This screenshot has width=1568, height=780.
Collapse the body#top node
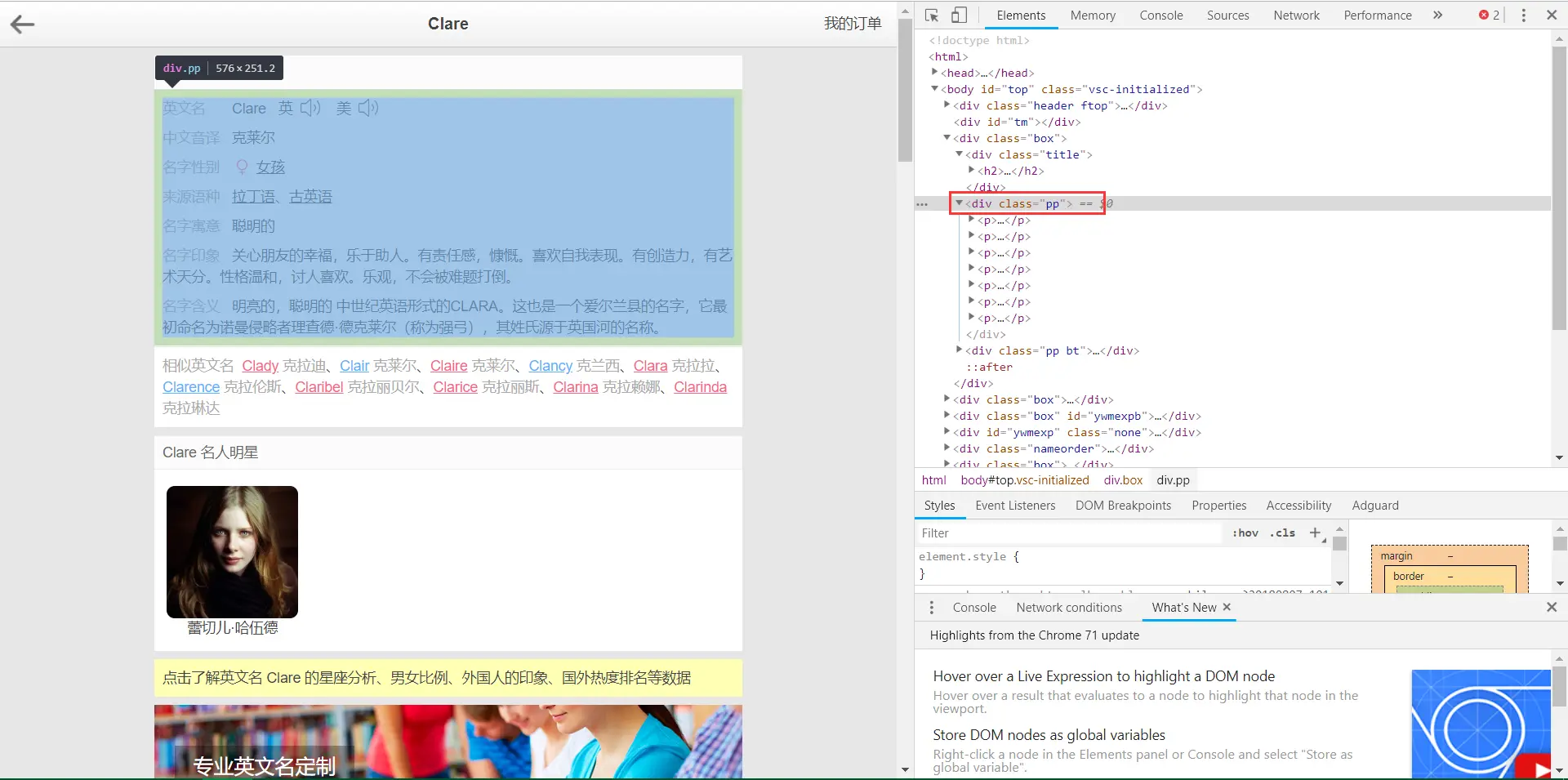935,88
